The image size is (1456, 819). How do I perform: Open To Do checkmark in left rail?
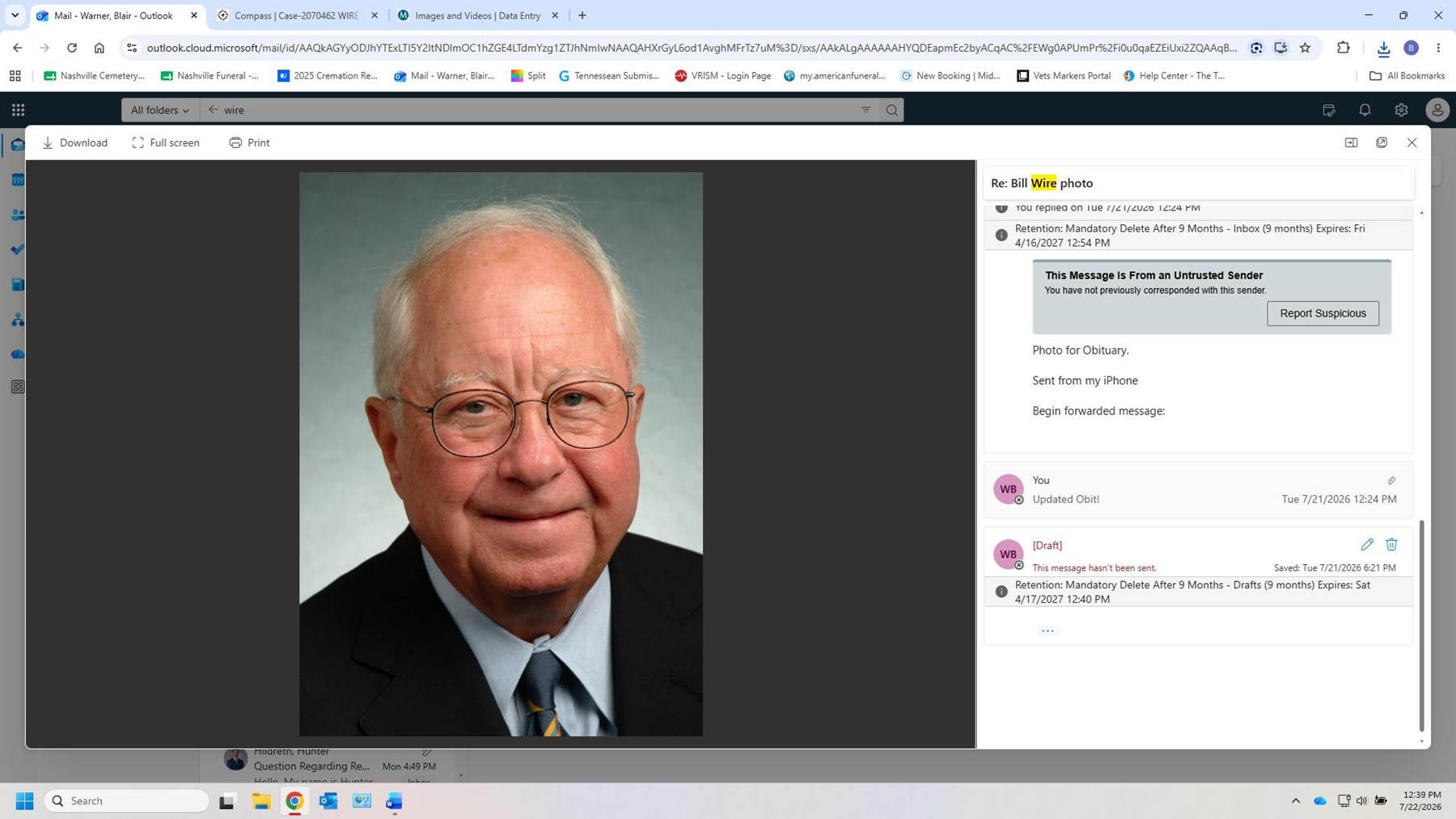pyautogui.click(x=17, y=249)
